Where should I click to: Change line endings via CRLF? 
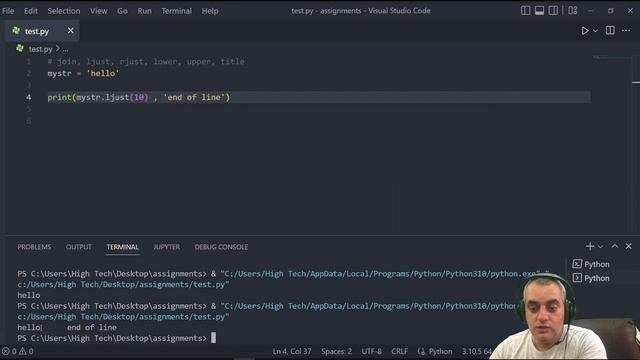[400, 351]
